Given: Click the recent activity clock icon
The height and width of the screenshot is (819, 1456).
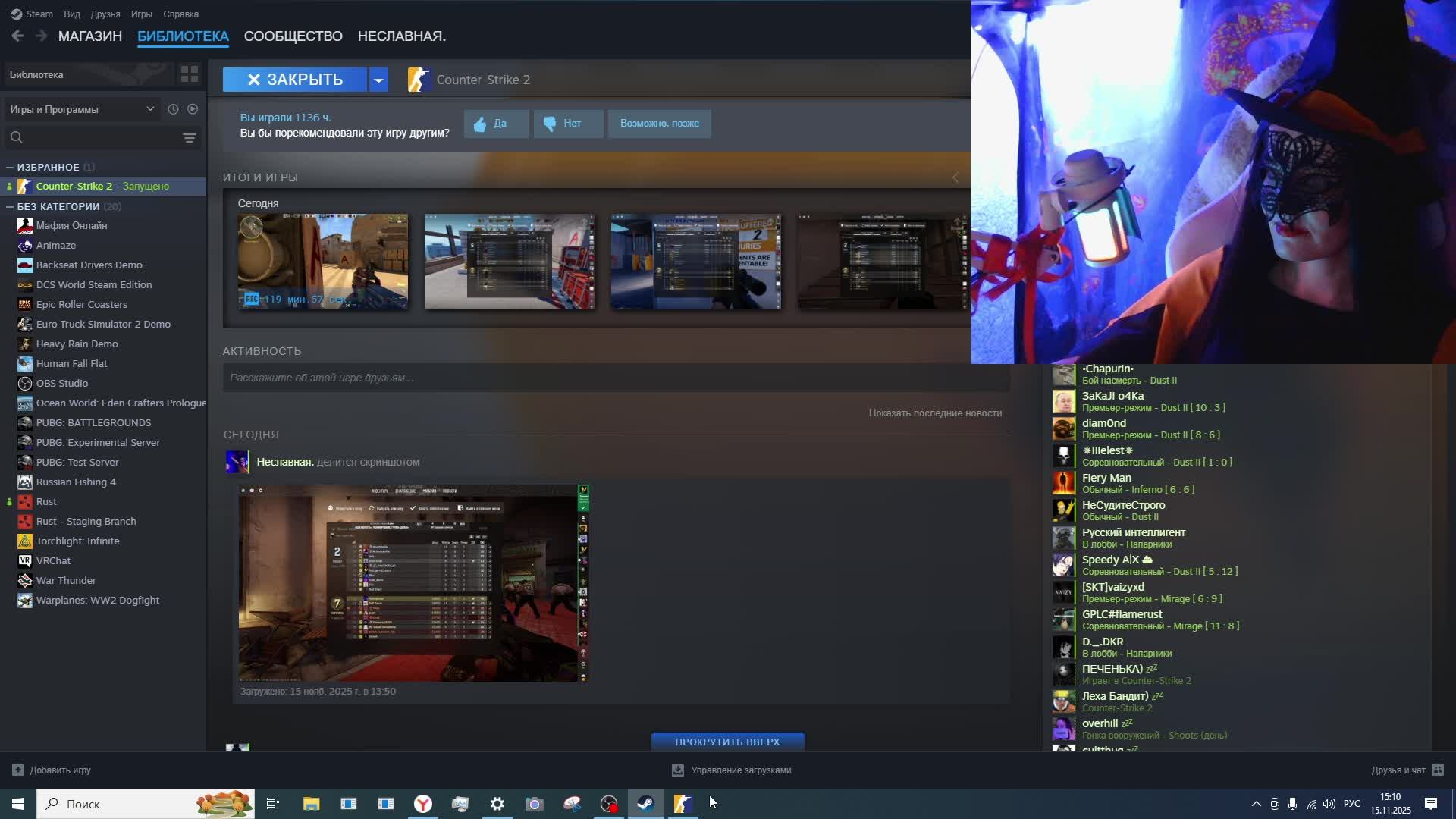Looking at the screenshot, I should (173, 109).
